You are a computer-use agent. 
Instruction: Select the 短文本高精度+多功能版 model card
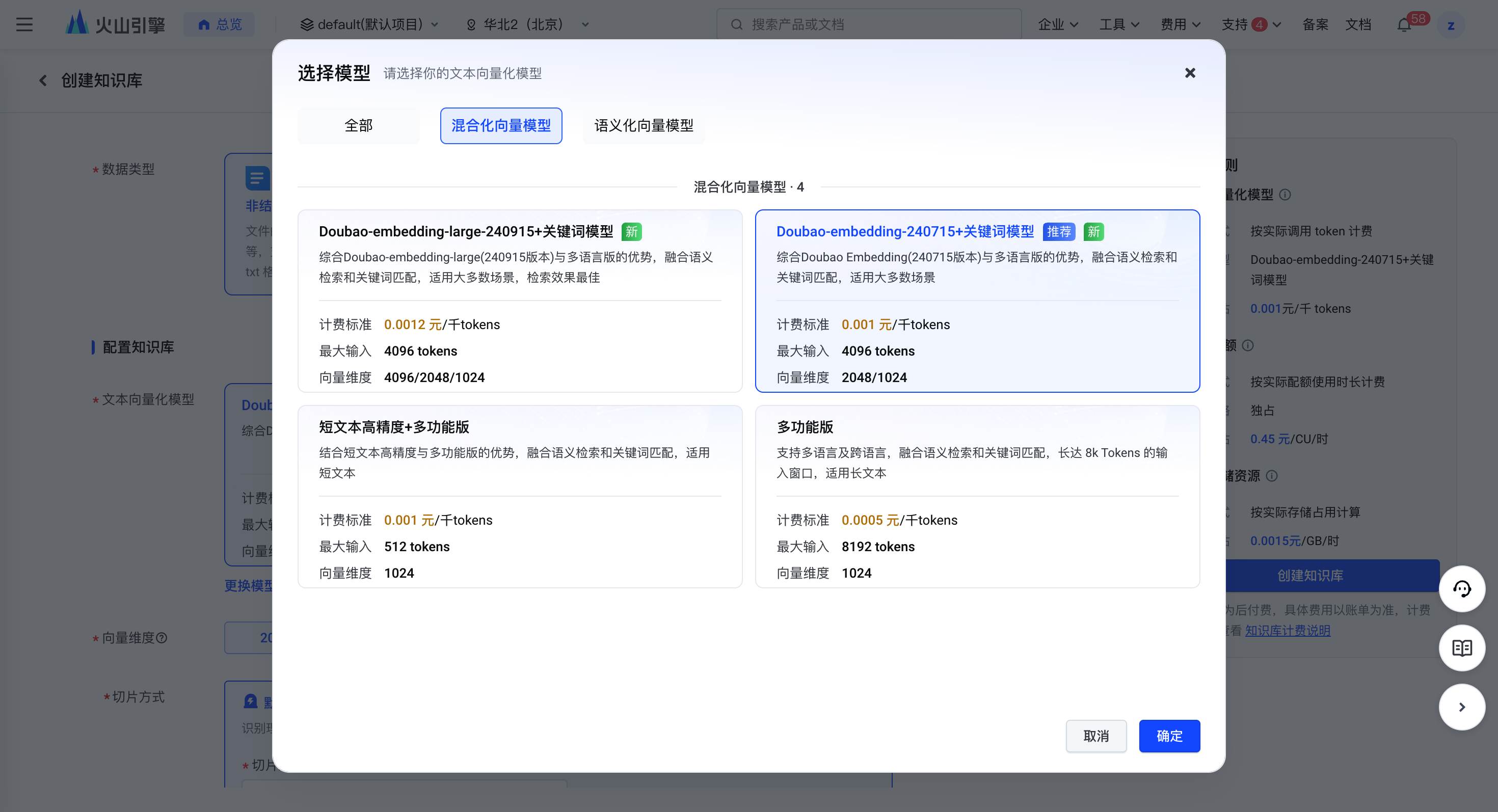coord(520,496)
